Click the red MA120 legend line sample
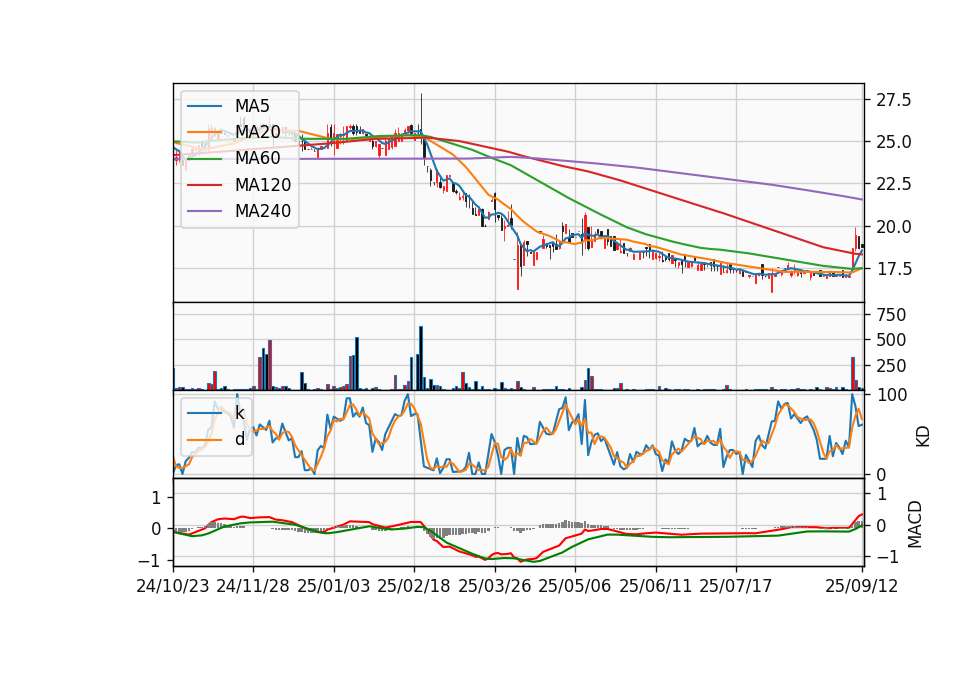 pos(204,185)
